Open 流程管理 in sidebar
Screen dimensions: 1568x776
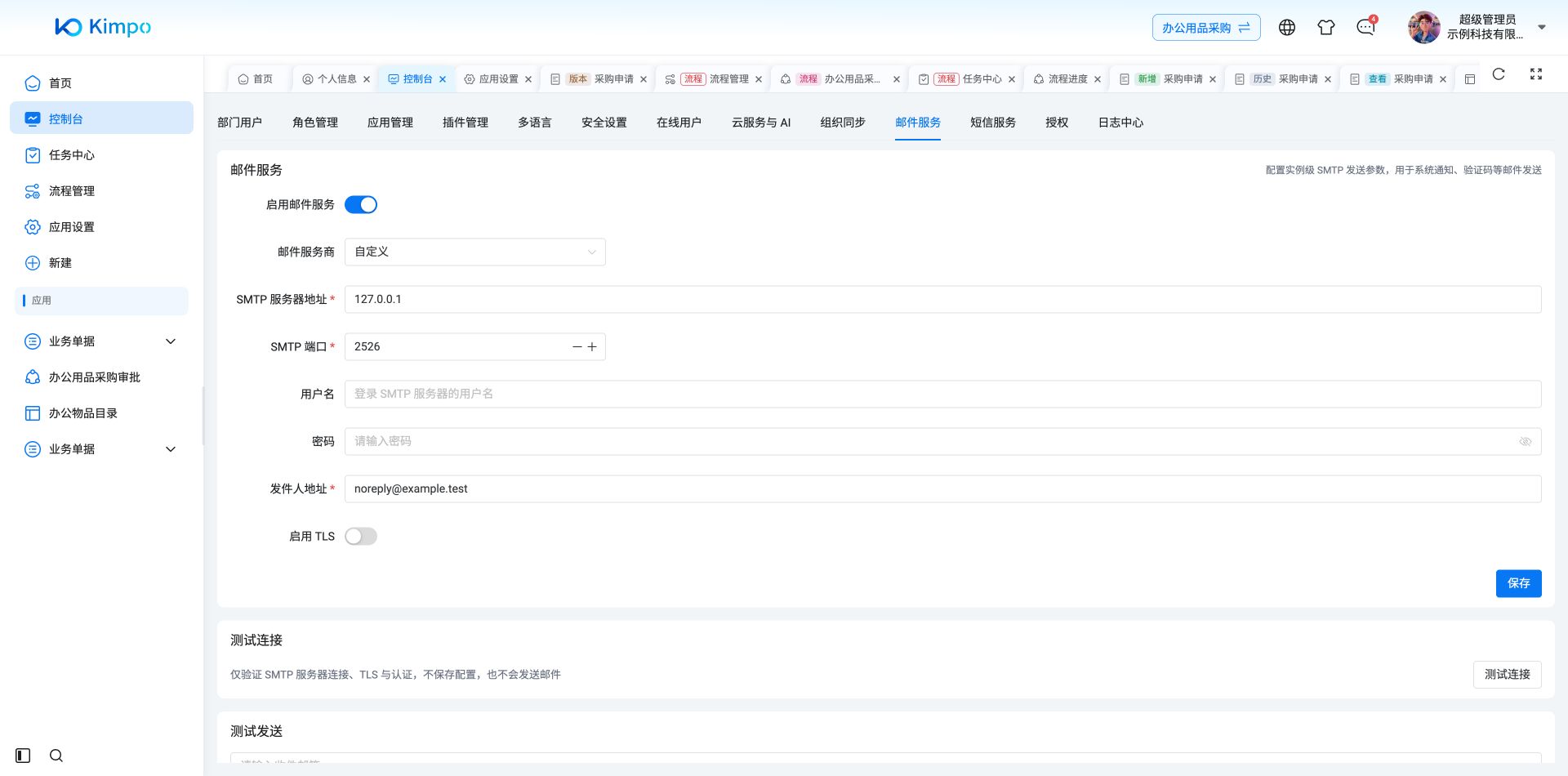(101, 191)
